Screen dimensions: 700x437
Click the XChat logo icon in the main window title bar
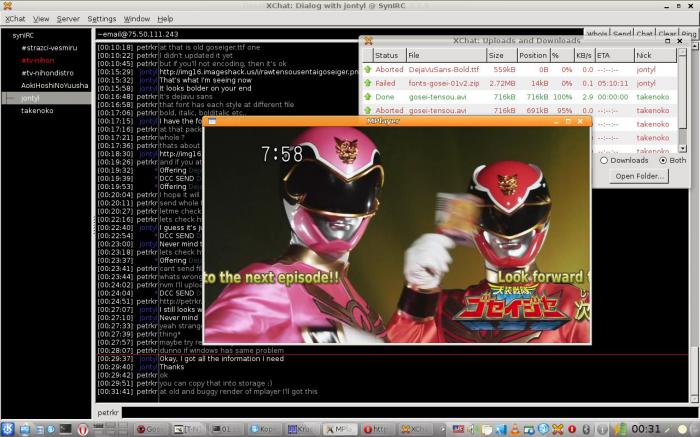(x=7, y=5)
